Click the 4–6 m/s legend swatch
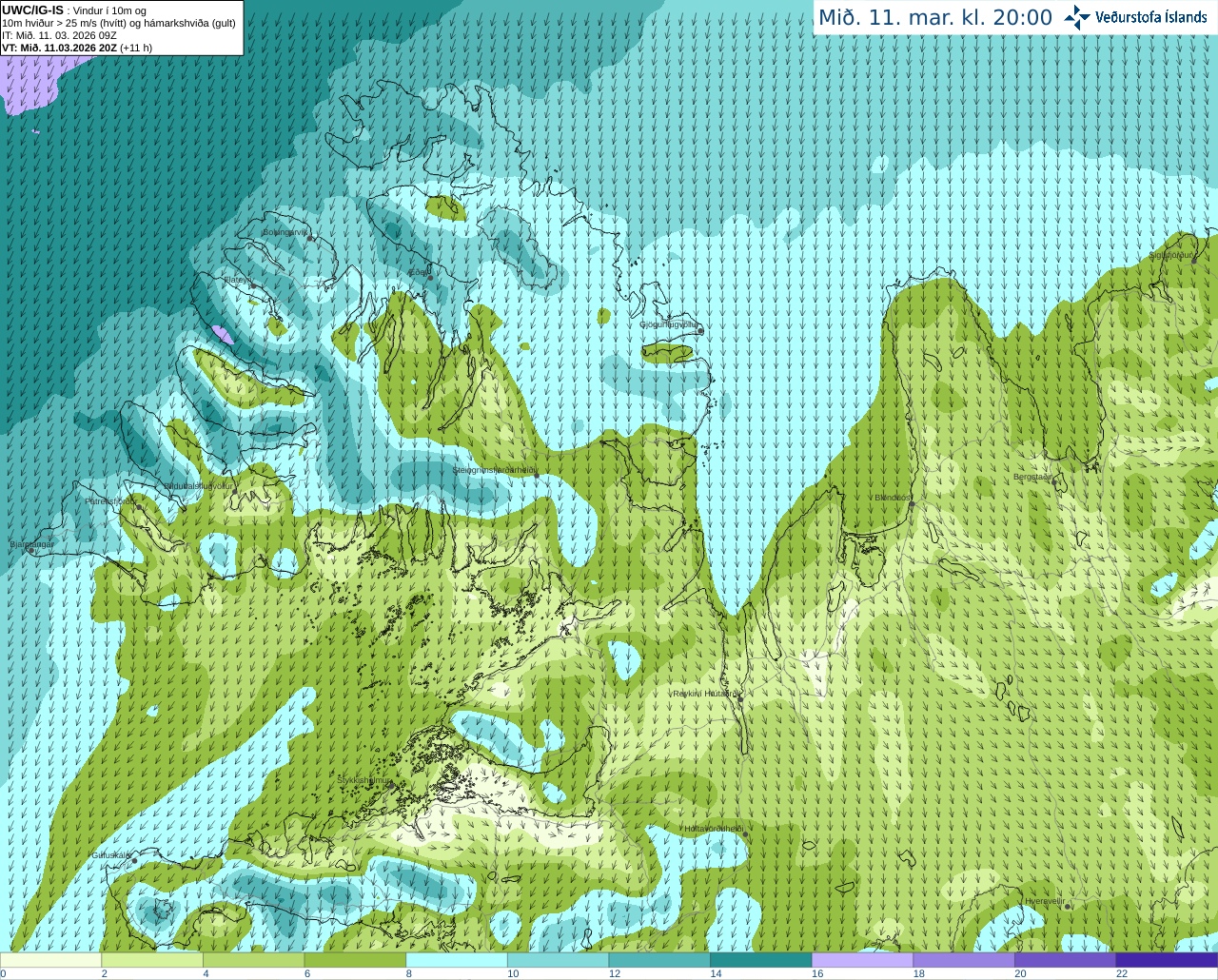The image size is (1218, 980). click(x=254, y=960)
